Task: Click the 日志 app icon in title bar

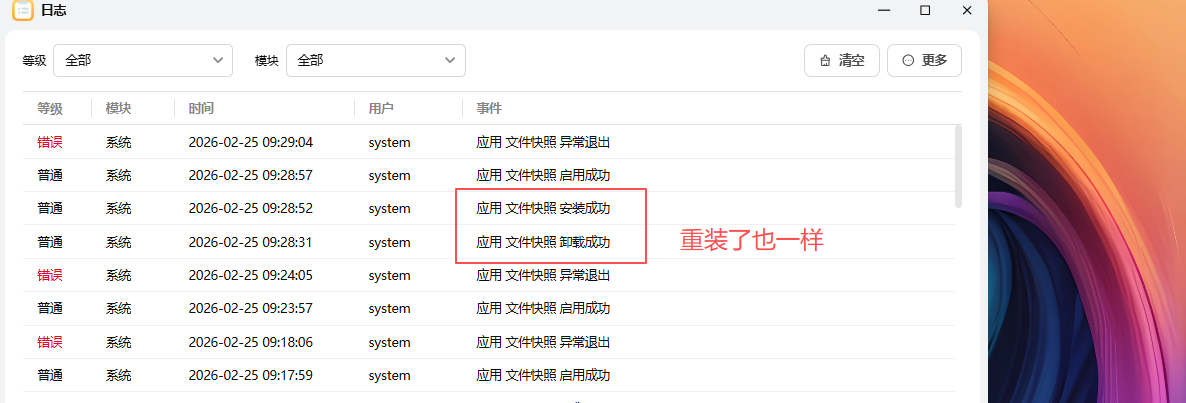Action: pos(23,10)
